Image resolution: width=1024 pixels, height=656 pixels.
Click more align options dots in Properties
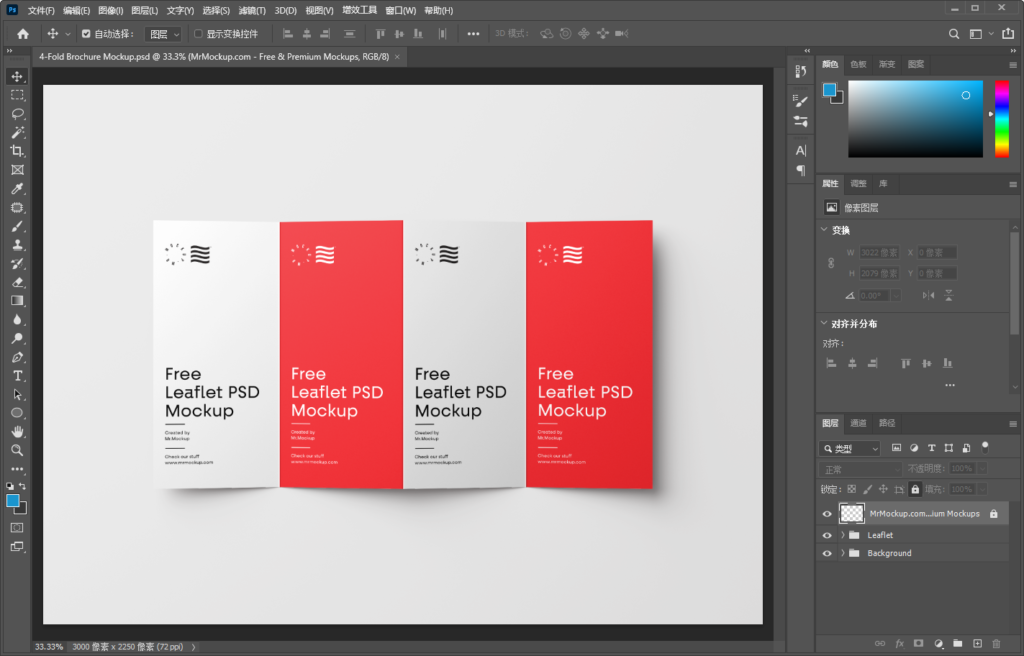click(950, 385)
